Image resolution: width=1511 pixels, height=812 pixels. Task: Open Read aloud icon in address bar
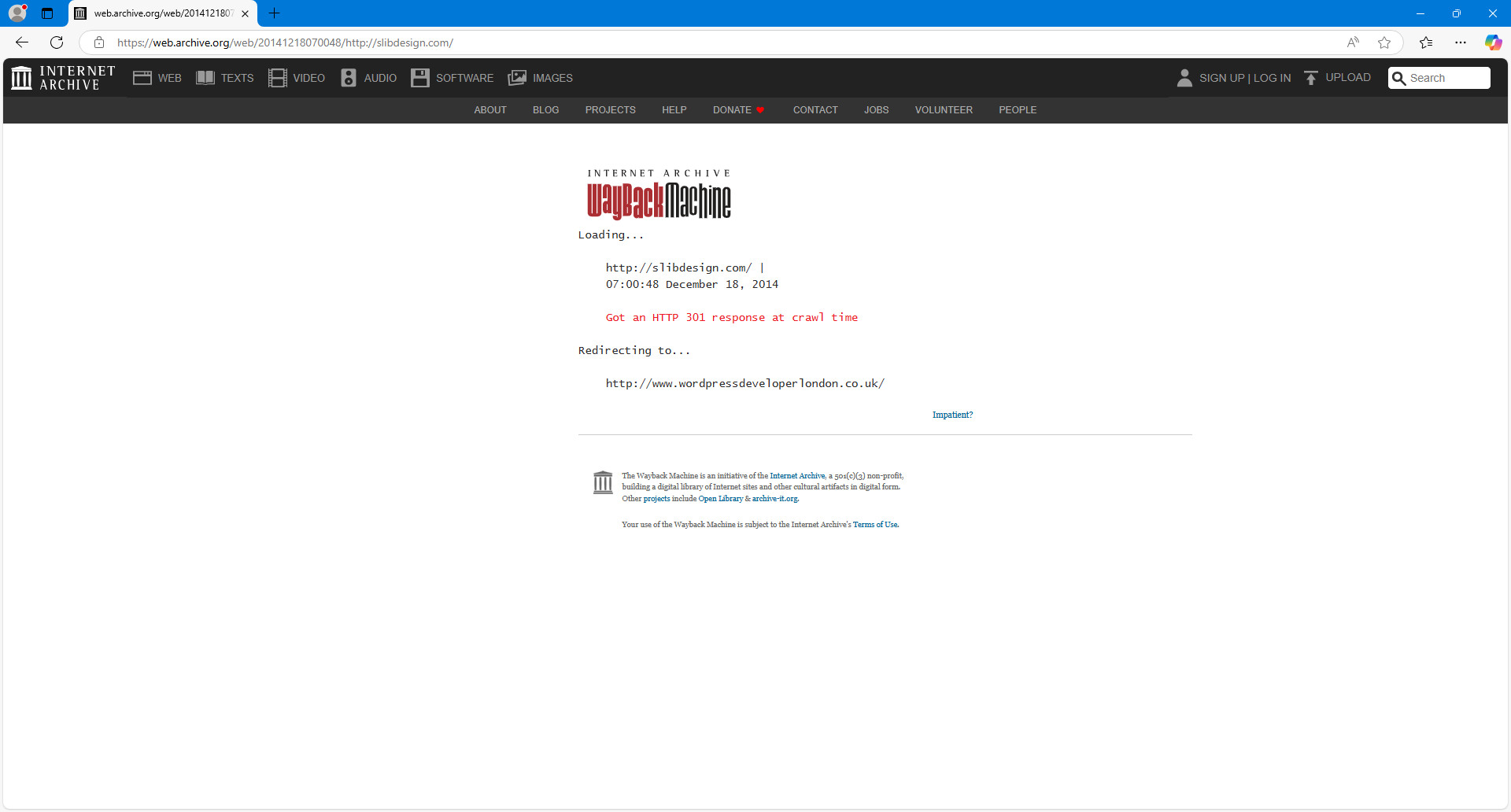click(1353, 42)
